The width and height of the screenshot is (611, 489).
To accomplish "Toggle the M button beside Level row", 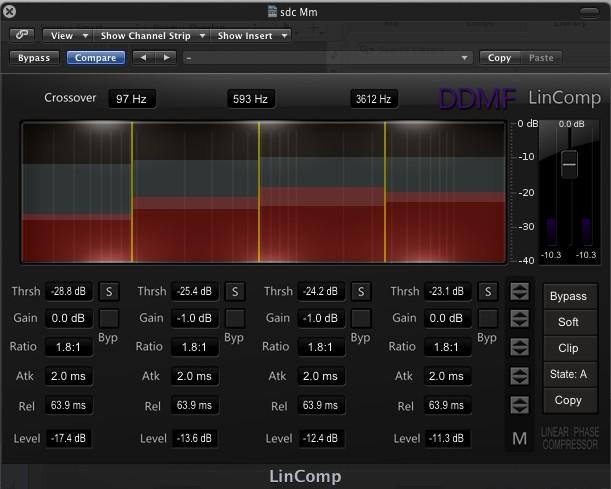I will coord(519,439).
